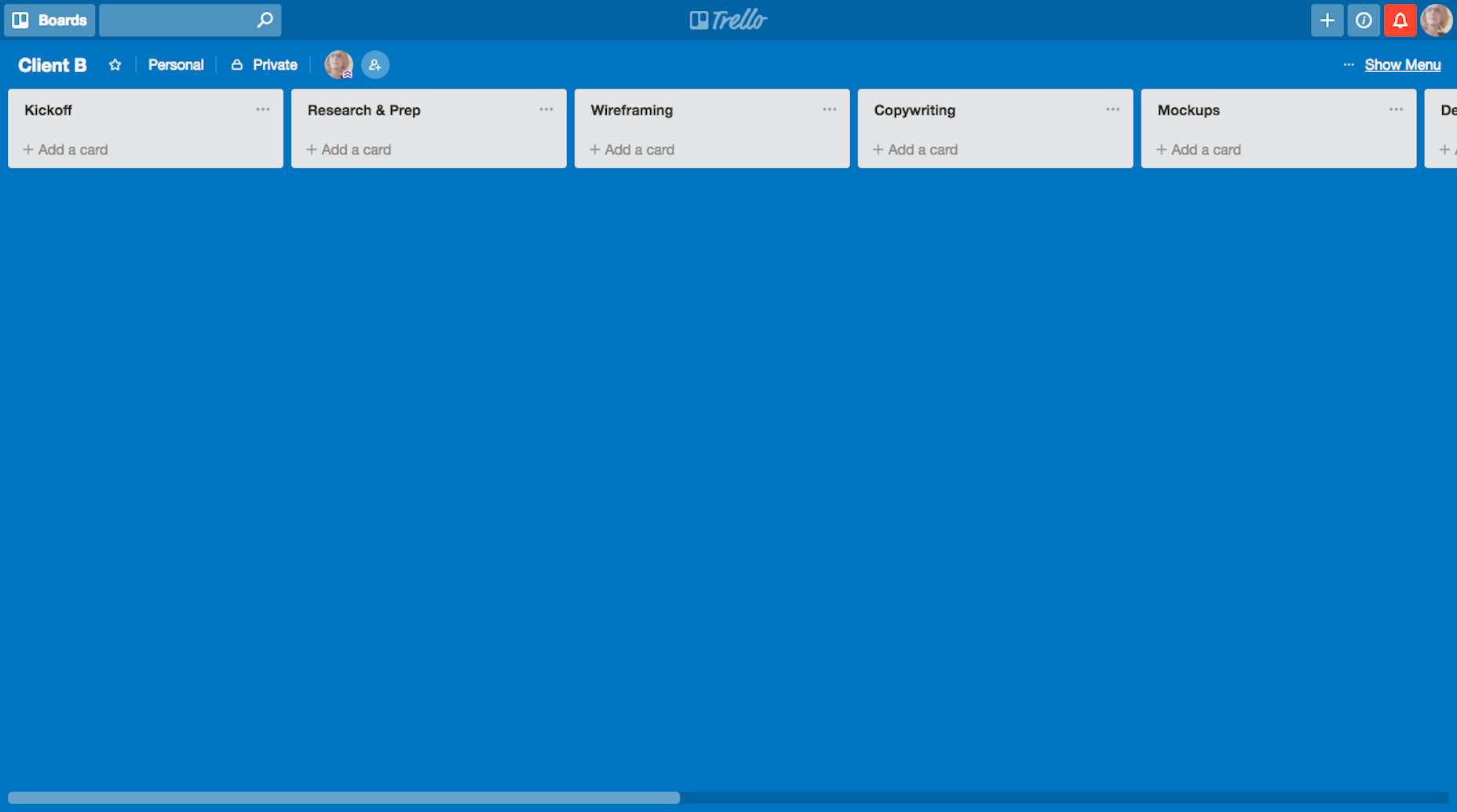Click the Kickoff list title
The image size is (1457, 812).
(48, 111)
